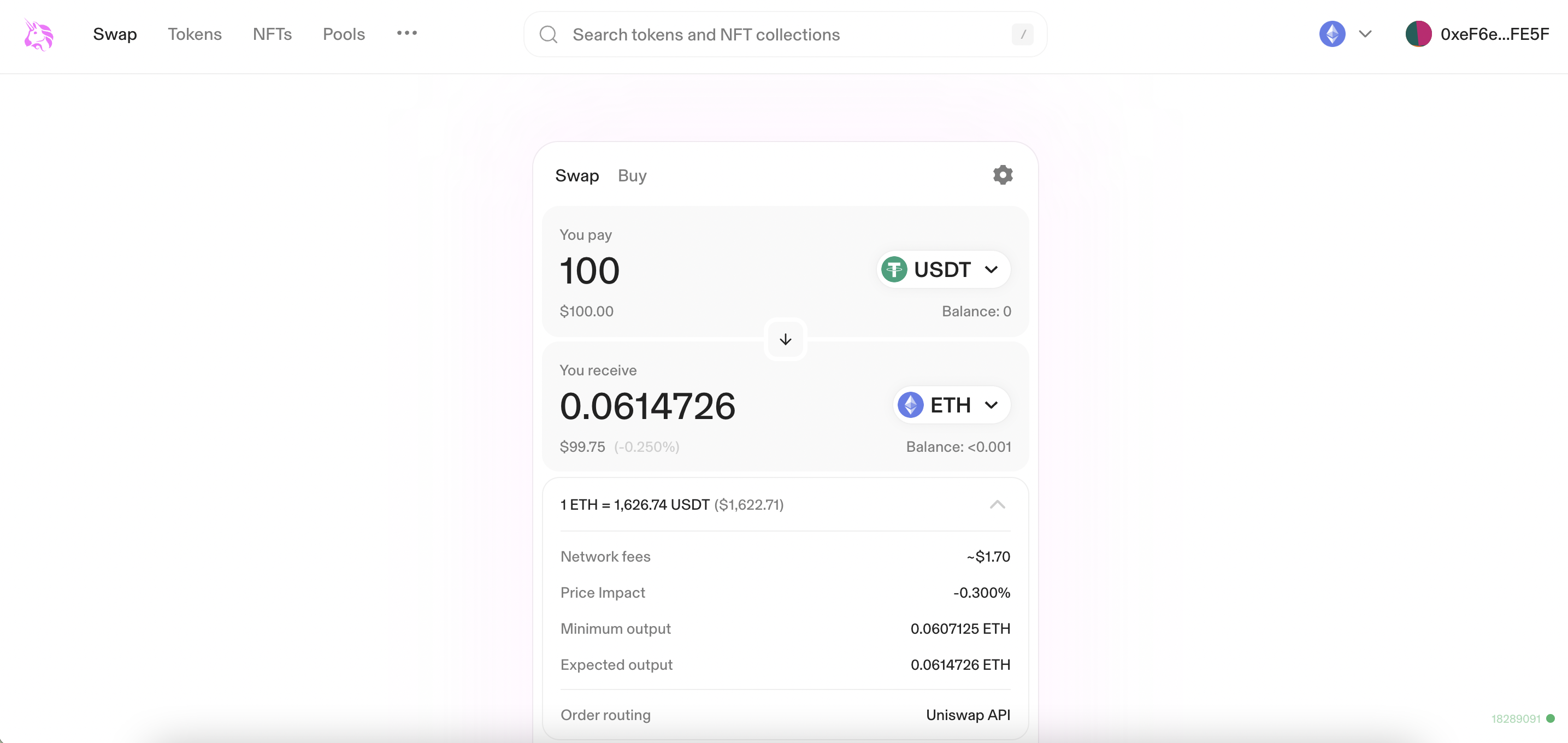The image size is (1568, 743).
Task: Click the Ethereum network icon in header
Action: coord(1332,34)
